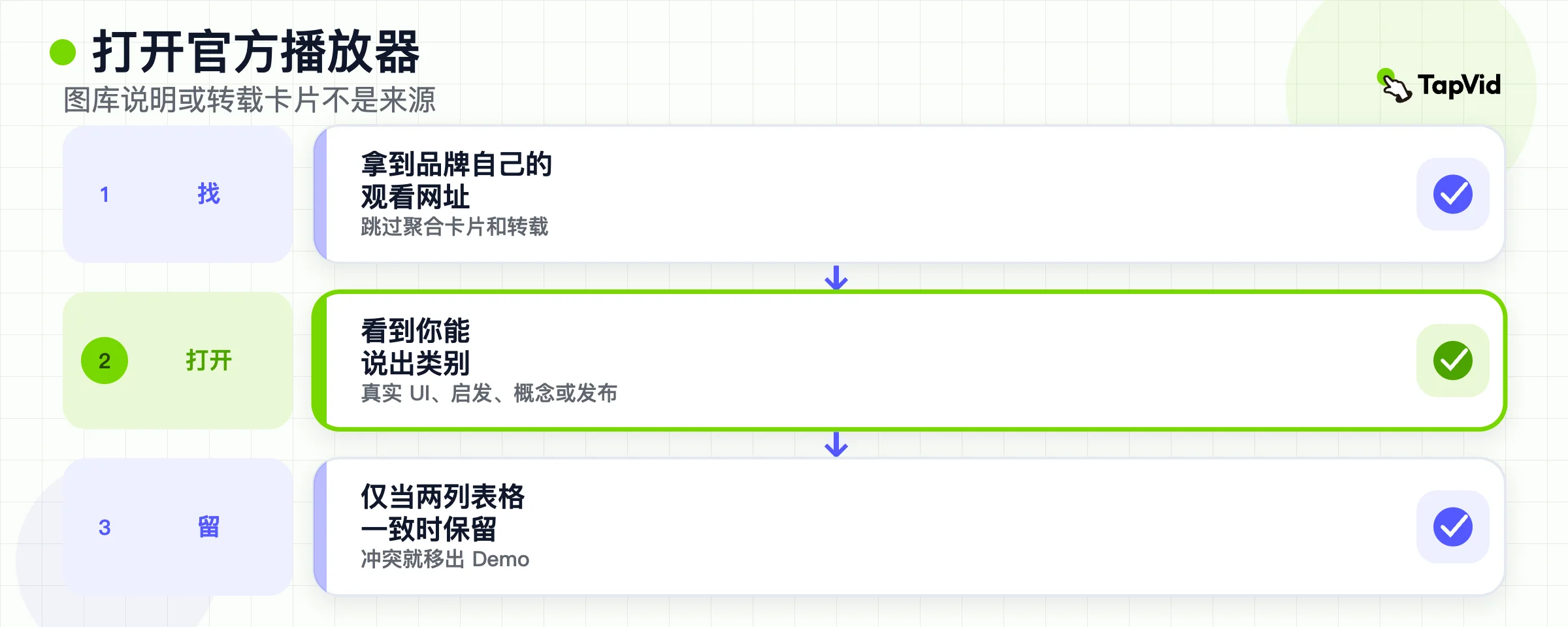Open the 仅当两列表格一致时保留 card

pos(909,527)
